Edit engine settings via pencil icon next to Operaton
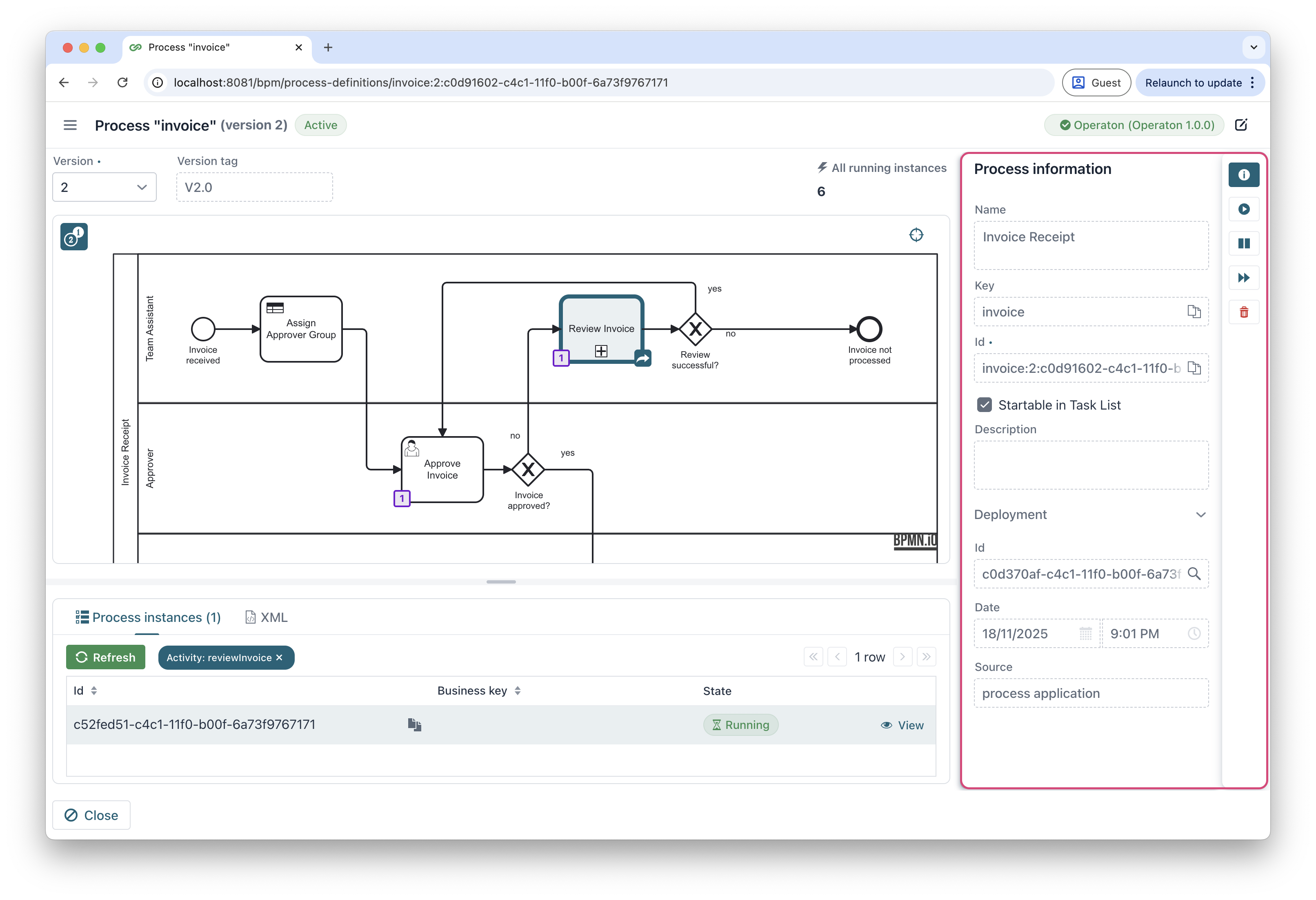 click(x=1241, y=125)
